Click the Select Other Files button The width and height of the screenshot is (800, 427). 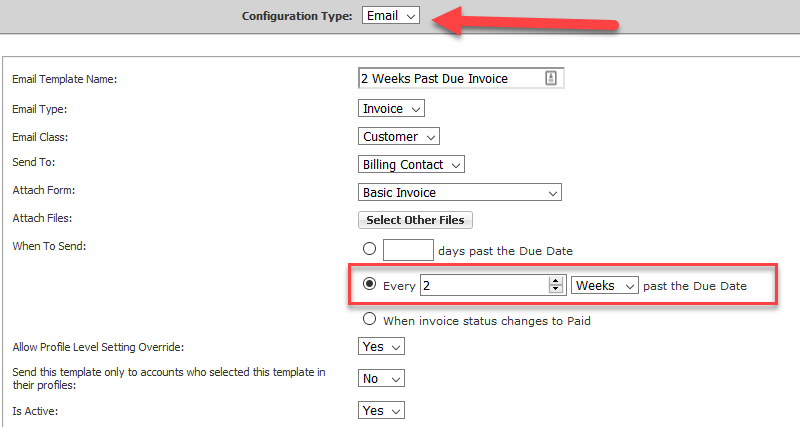415,220
